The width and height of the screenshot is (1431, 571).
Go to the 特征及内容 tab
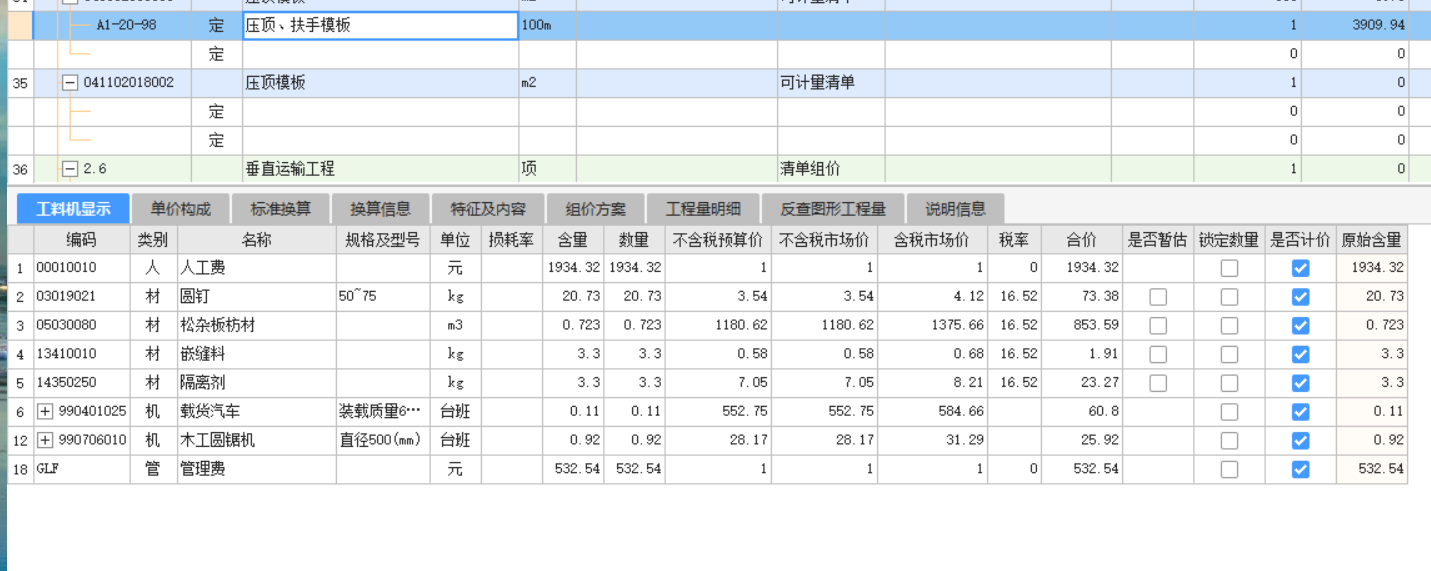(x=488, y=209)
